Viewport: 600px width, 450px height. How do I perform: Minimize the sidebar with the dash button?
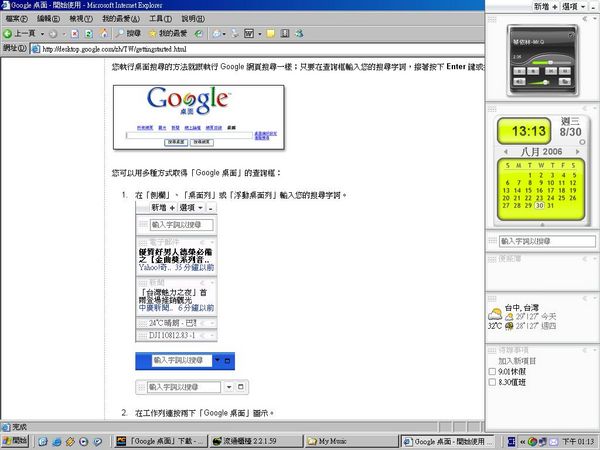[593, 7]
